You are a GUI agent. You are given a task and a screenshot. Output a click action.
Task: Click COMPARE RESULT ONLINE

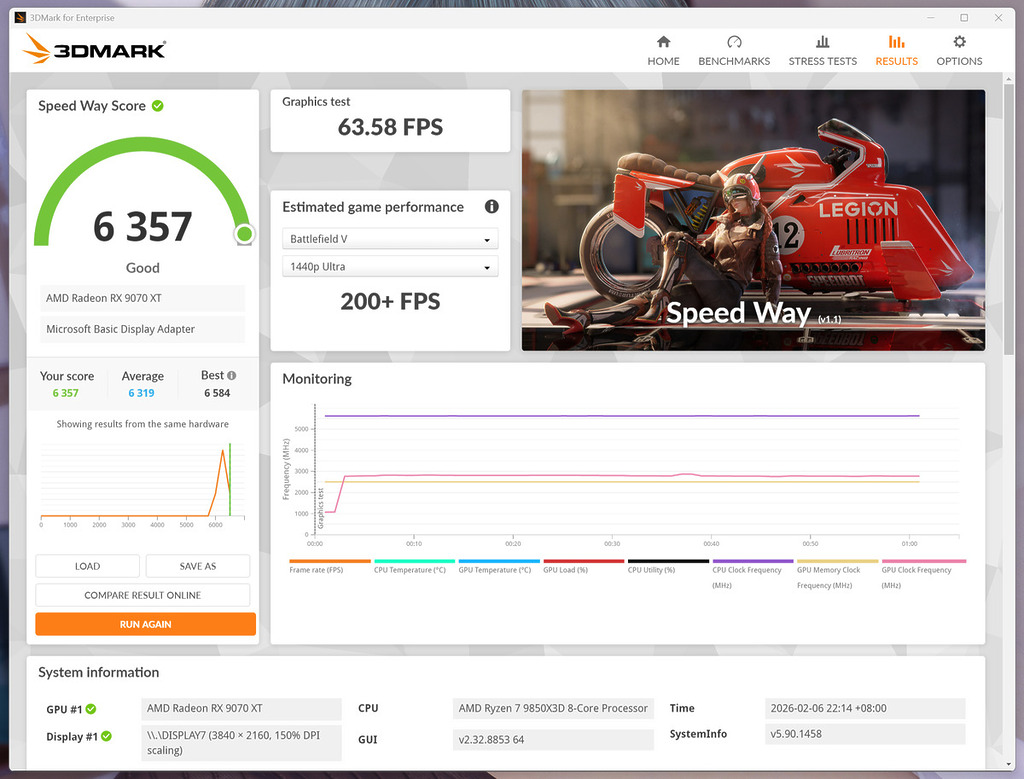(142, 594)
